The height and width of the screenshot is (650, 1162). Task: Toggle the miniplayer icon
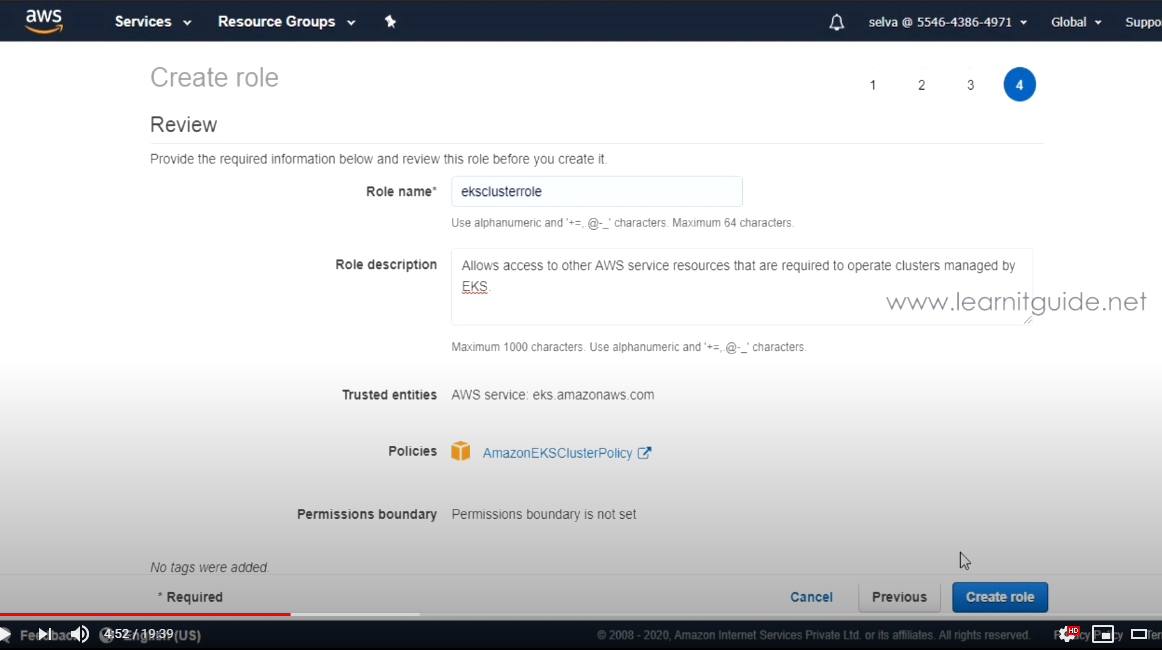[x=1103, y=634]
